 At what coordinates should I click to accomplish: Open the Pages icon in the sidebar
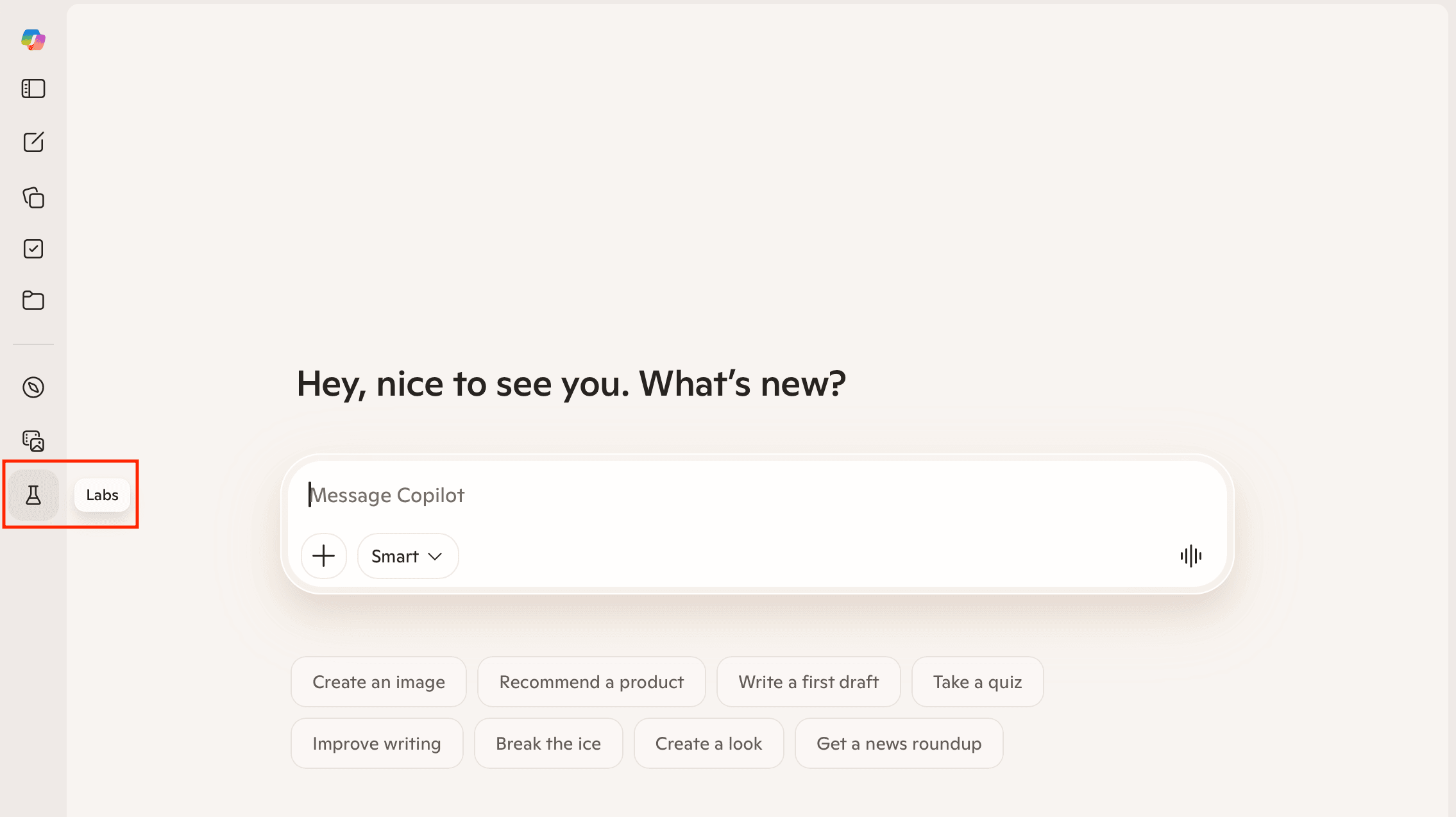click(x=33, y=198)
